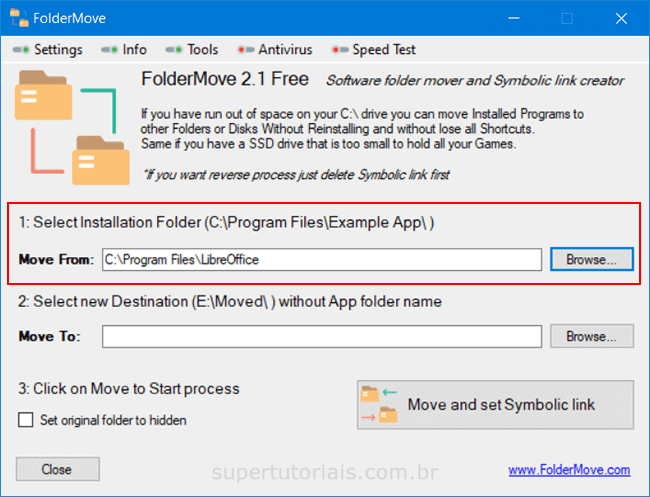Click the red icon beside Antivirus
Screen dimensions: 650x497
click(x=244, y=50)
